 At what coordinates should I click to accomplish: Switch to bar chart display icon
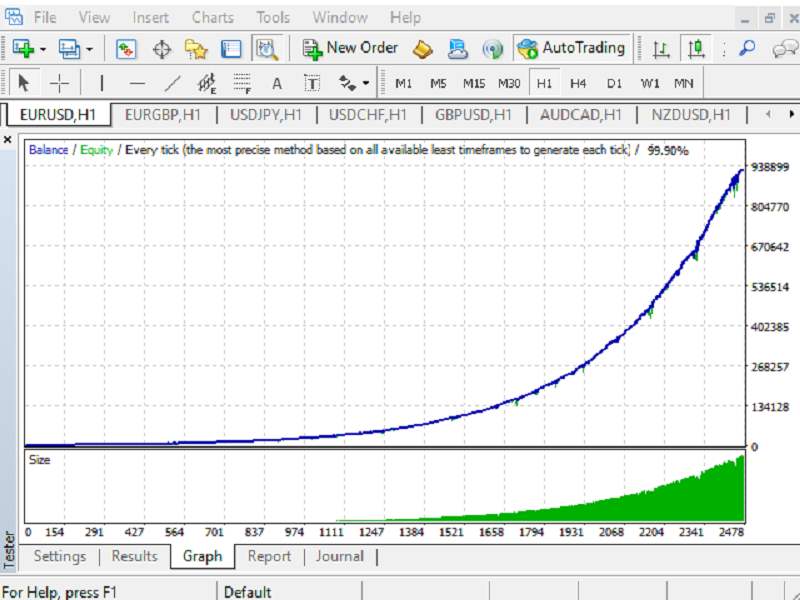[x=661, y=49]
